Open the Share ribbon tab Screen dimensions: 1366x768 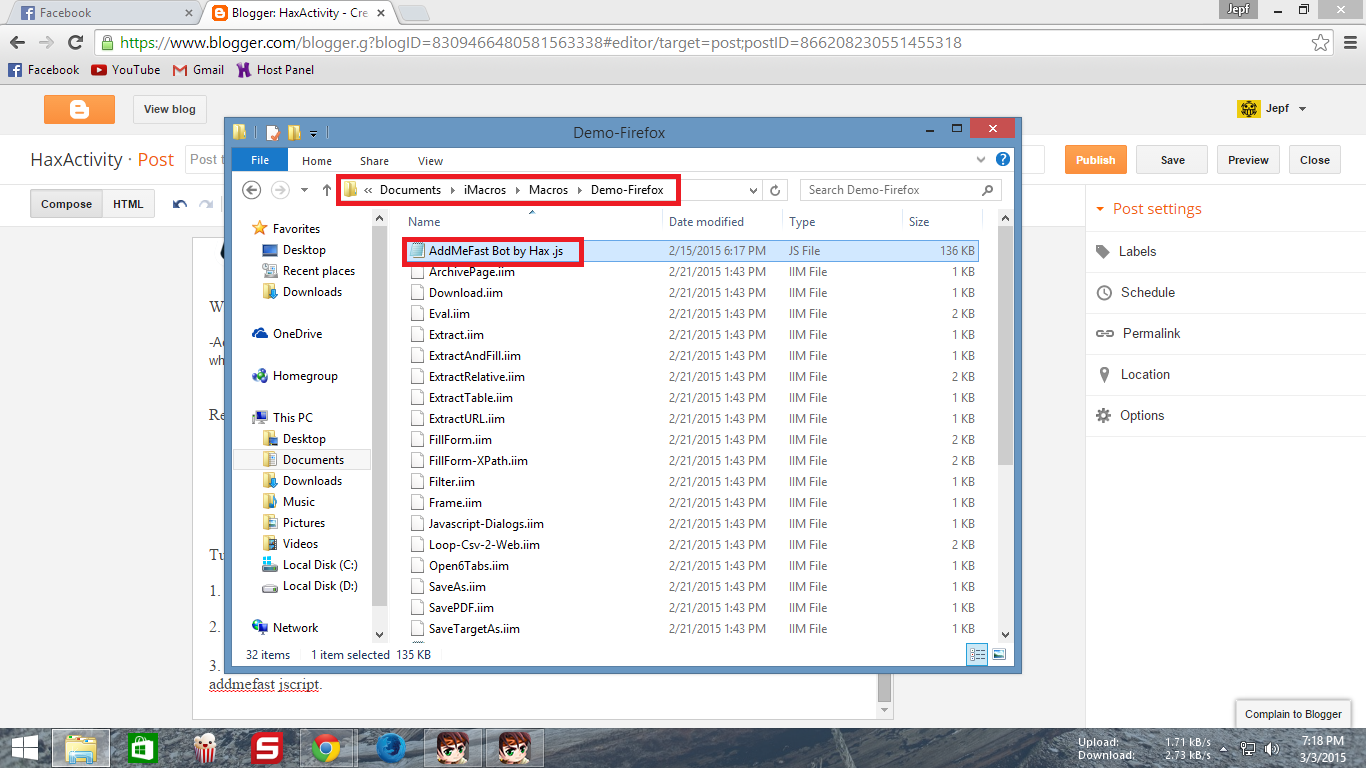click(374, 161)
